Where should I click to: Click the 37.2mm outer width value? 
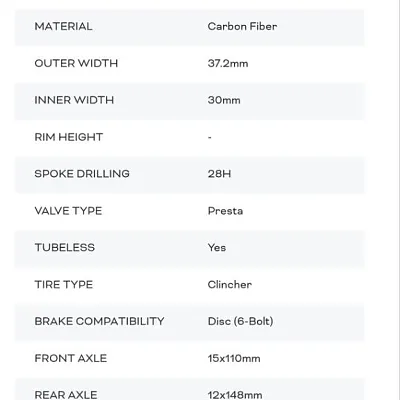(x=228, y=63)
